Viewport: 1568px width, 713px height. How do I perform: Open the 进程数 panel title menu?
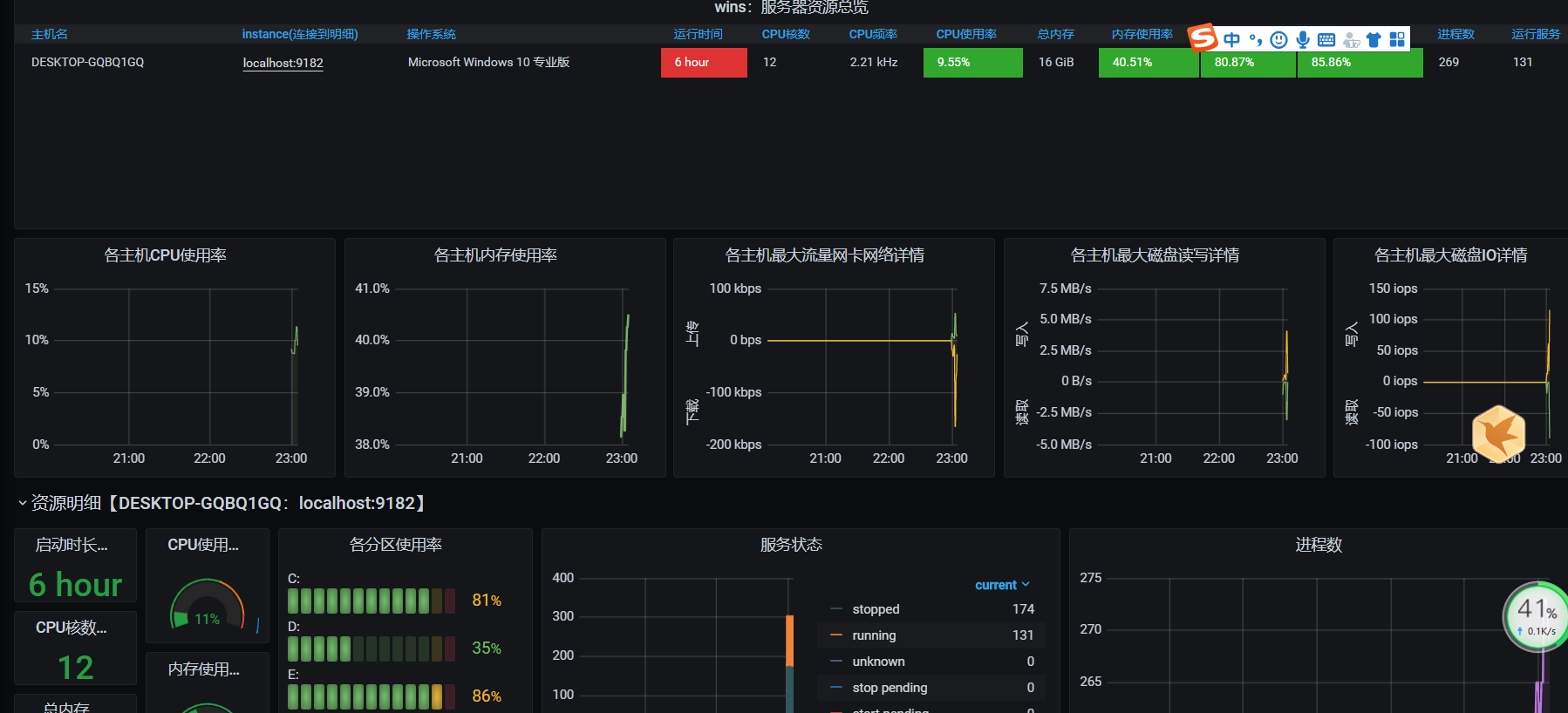pos(1318,545)
